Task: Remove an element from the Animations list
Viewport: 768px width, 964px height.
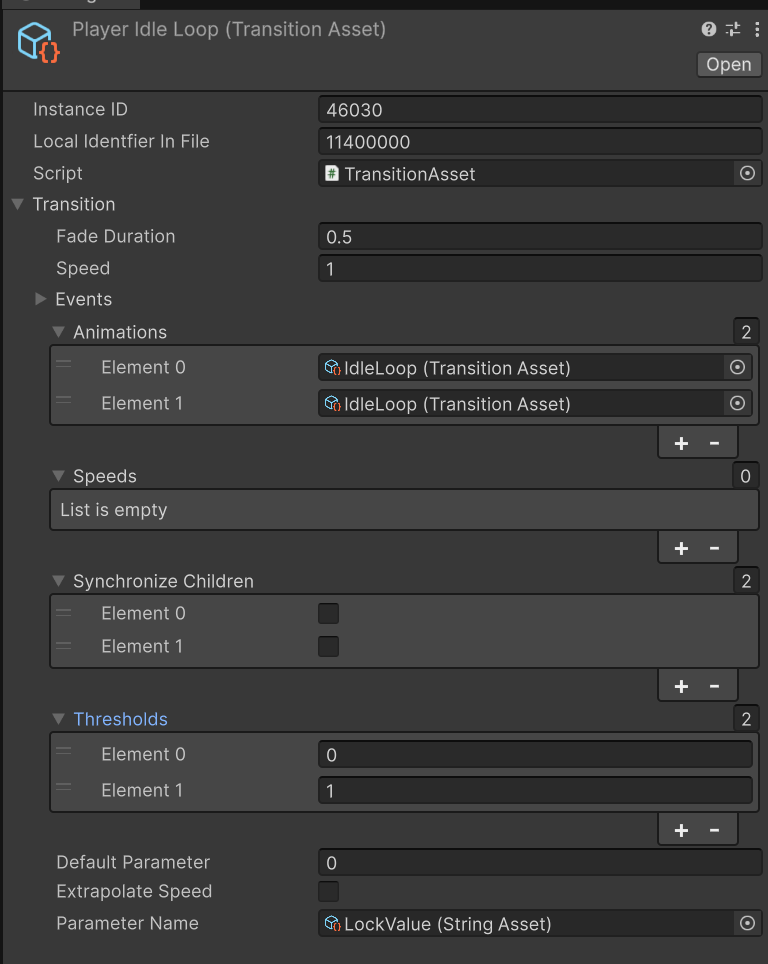Action: pyautogui.click(x=714, y=443)
